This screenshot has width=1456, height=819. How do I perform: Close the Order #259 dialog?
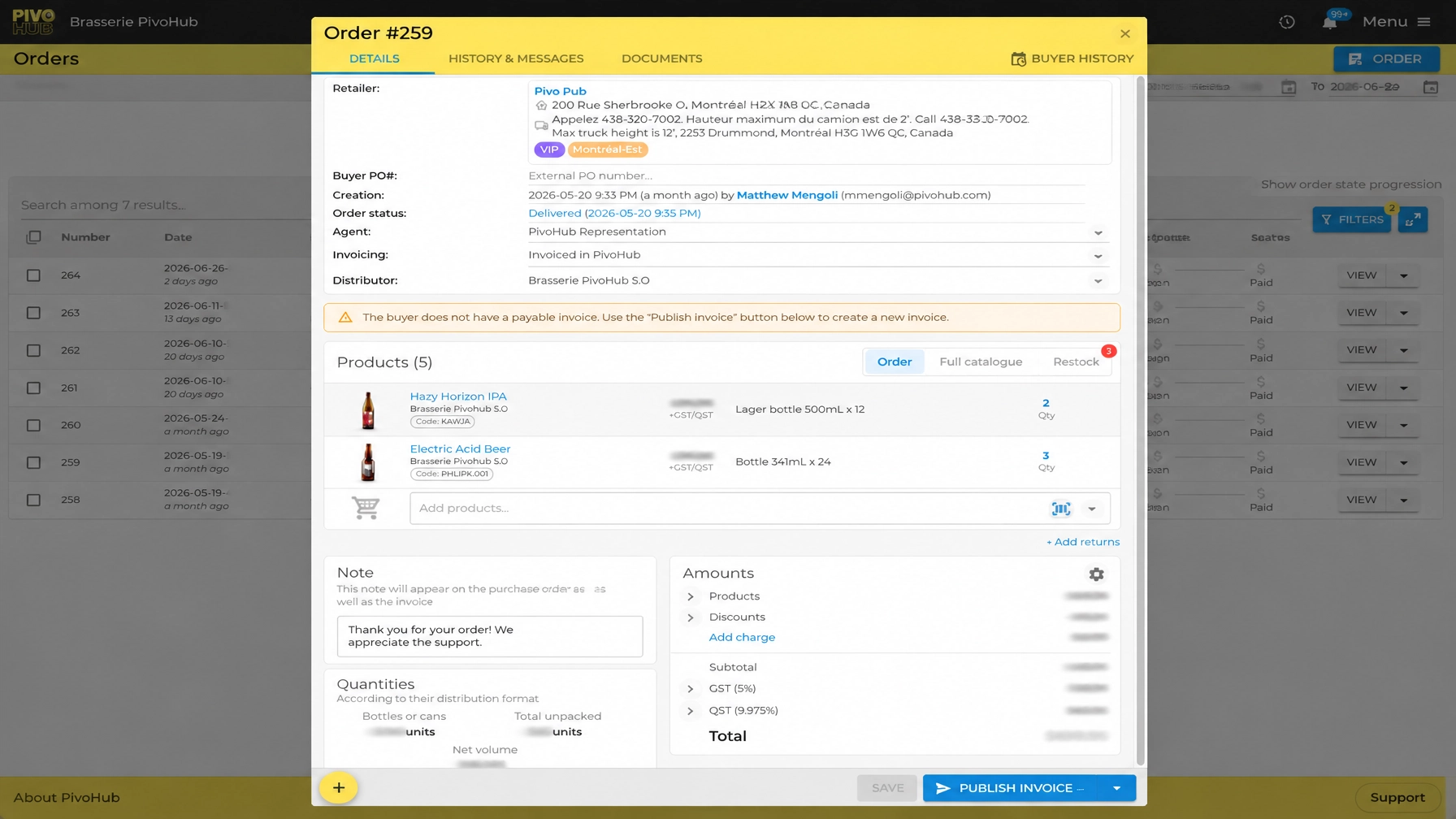[1124, 34]
